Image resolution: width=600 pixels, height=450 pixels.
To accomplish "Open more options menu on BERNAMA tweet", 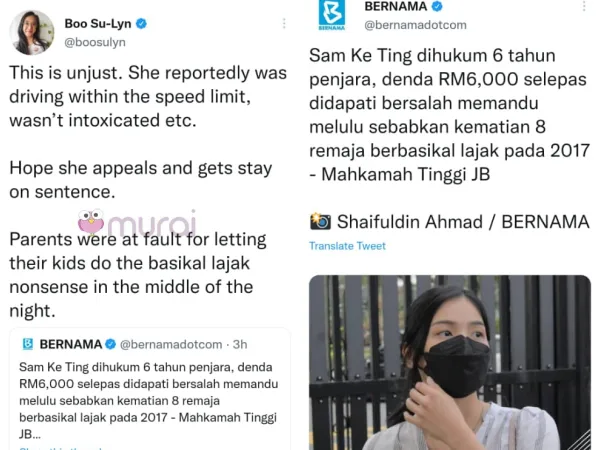I will point(584,6).
